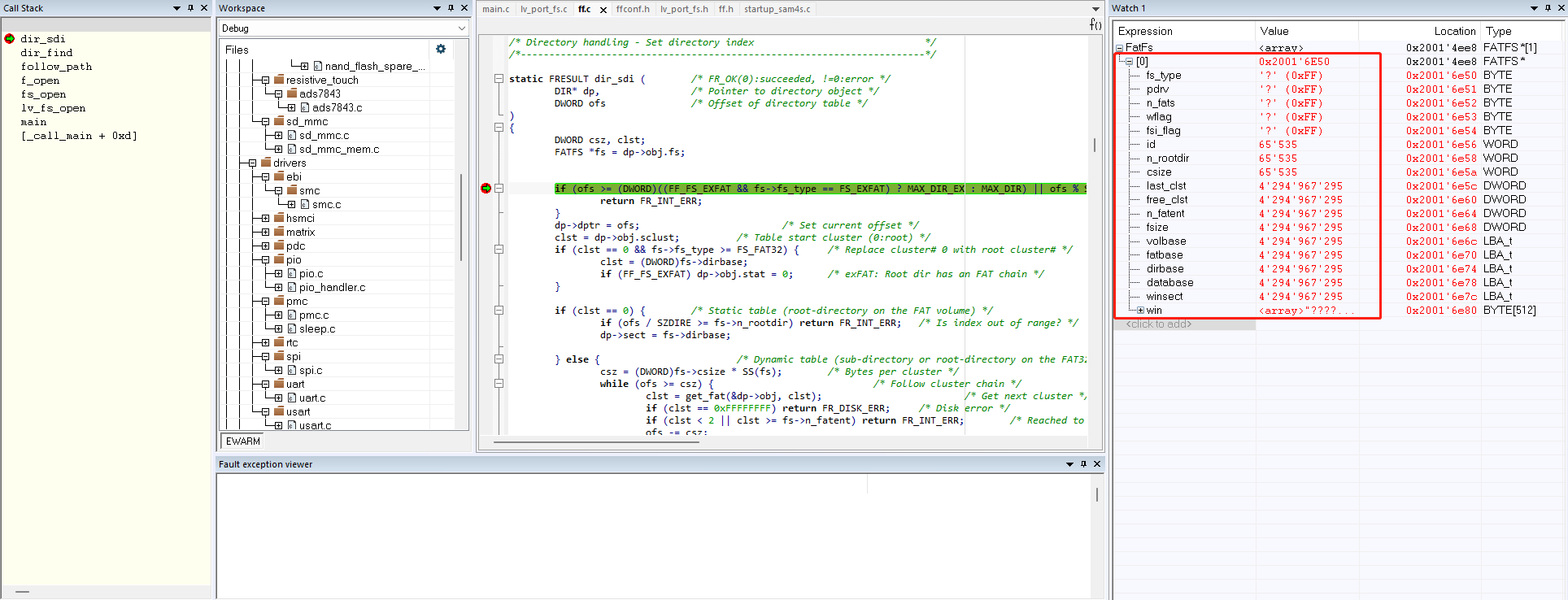Click the nand_flash_spare file icon

tap(318, 66)
